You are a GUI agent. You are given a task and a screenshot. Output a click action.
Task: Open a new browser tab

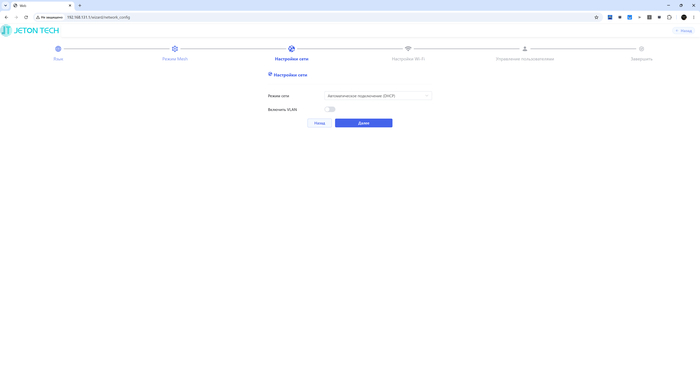pos(79,5)
